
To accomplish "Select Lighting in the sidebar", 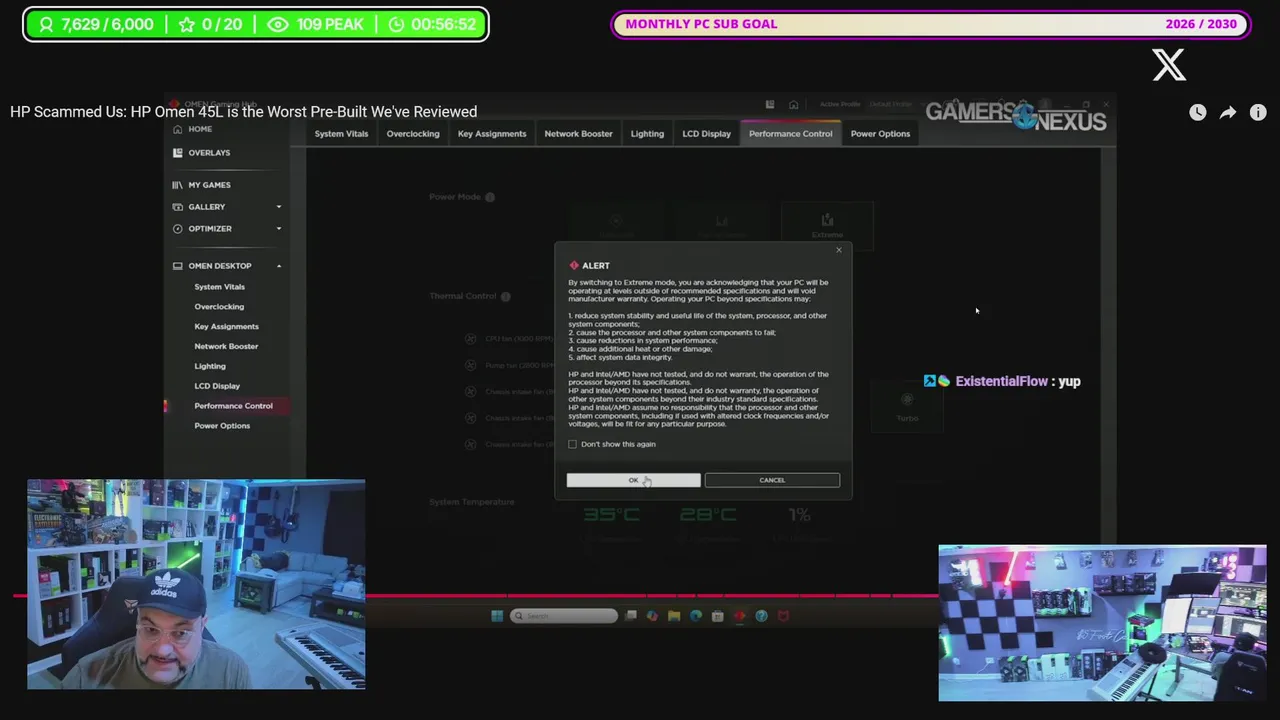I will [x=210, y=367].
